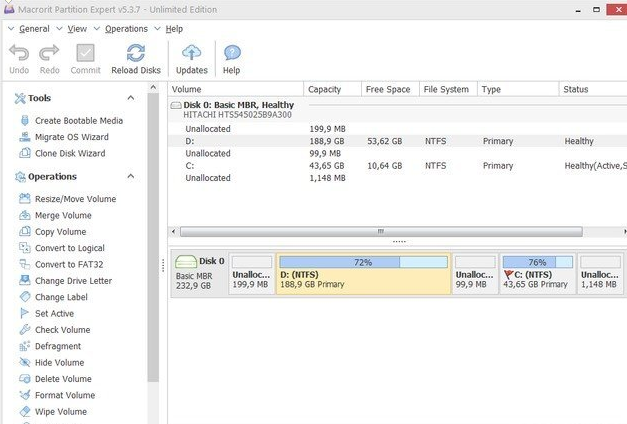This screenshot has height=424, width=627.
Task: Sort by the Status column header
Action: pyautogui.click(x=593, y=89)
